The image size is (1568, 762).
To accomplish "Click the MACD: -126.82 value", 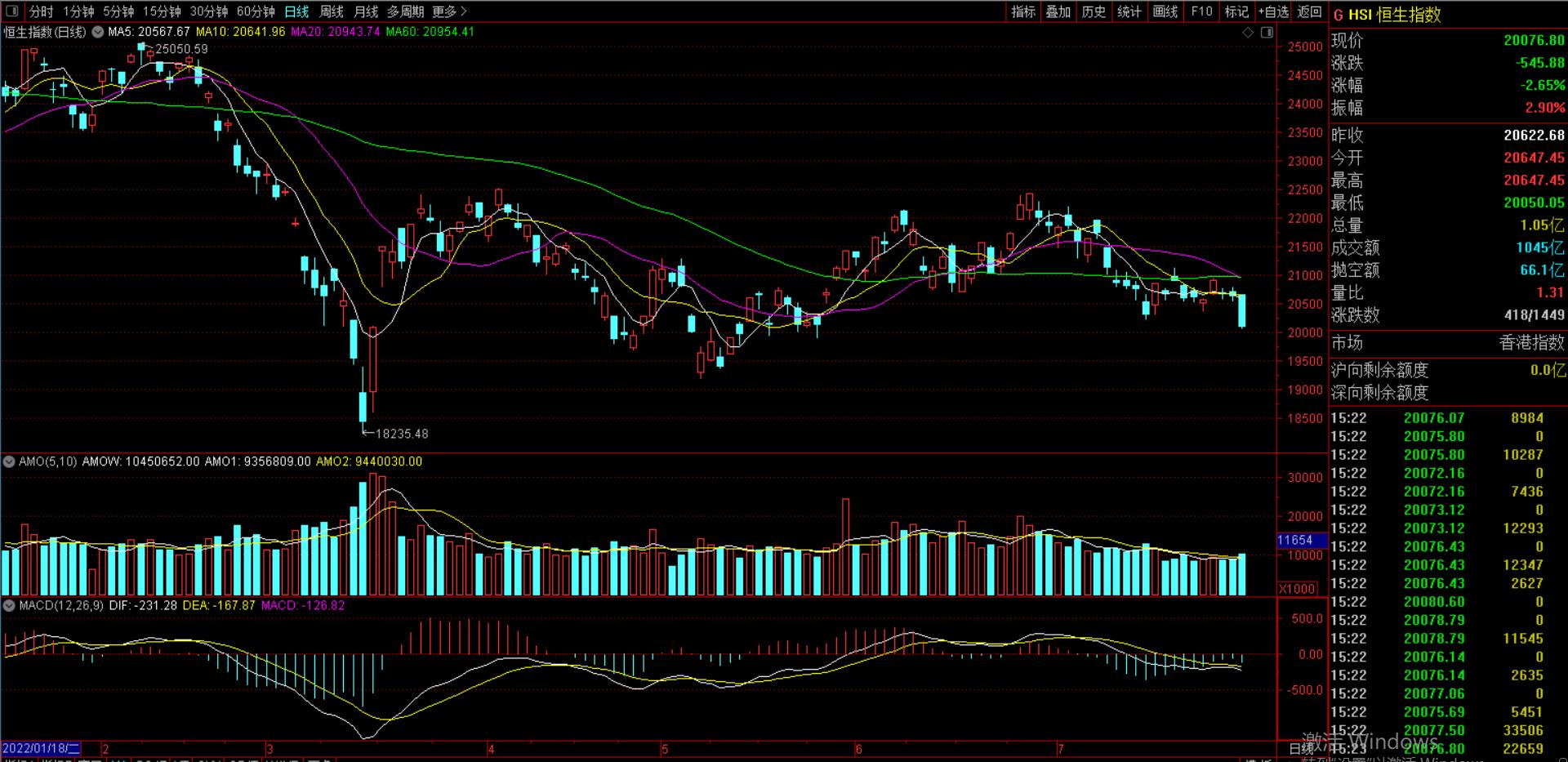I will tap(303, 606).
